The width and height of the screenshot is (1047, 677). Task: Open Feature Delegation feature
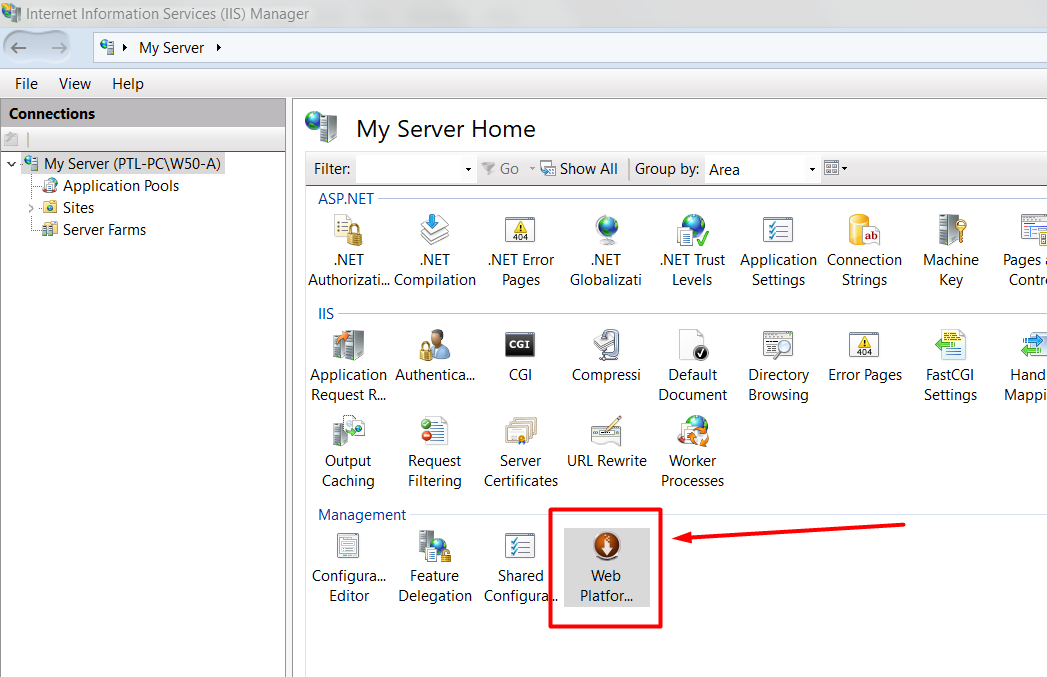click(x=435, y=568)
